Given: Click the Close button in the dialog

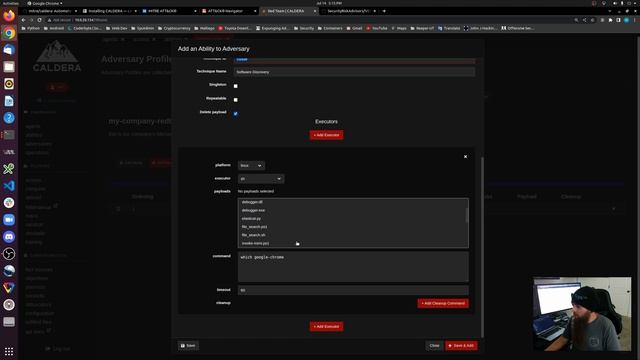Looking at the screenshot, I should click(434, 346).
